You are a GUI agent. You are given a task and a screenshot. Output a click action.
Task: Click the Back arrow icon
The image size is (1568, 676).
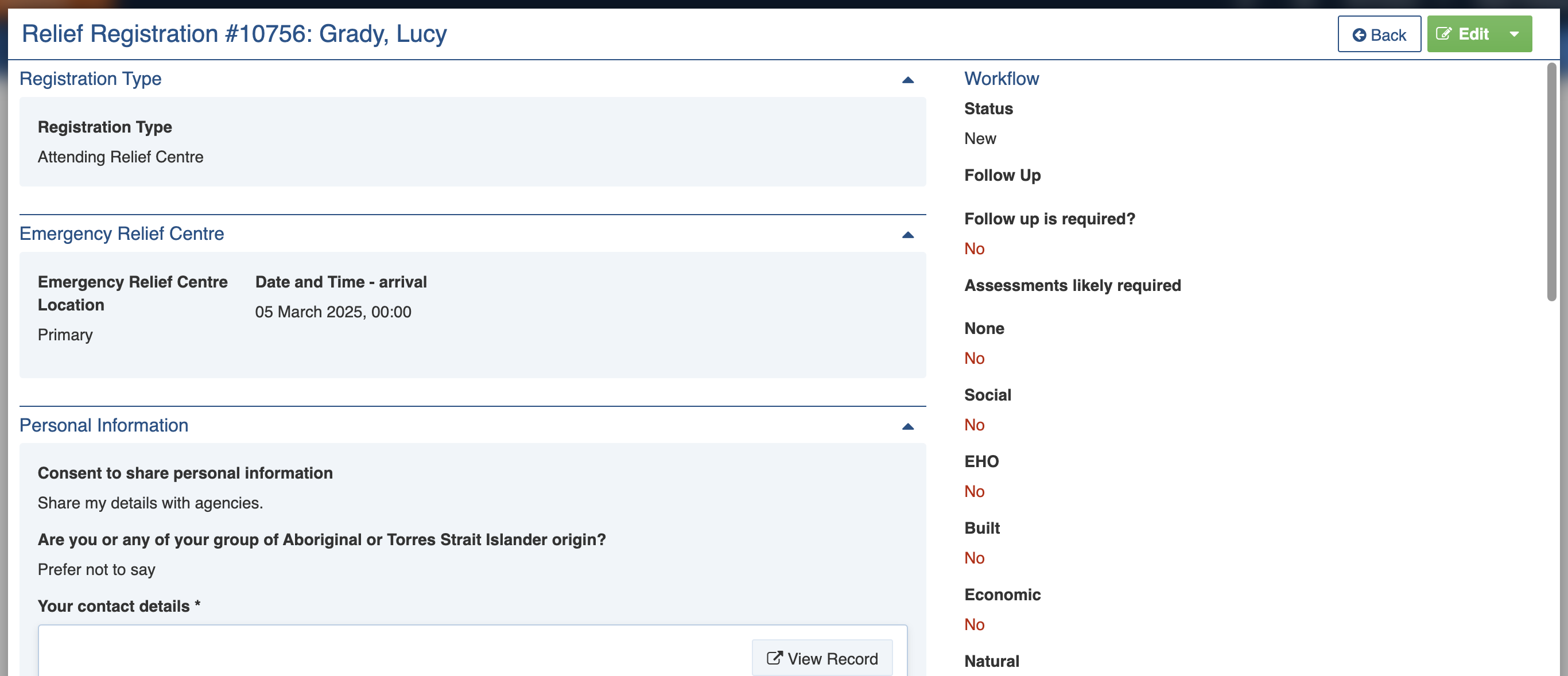(1359, 35)
